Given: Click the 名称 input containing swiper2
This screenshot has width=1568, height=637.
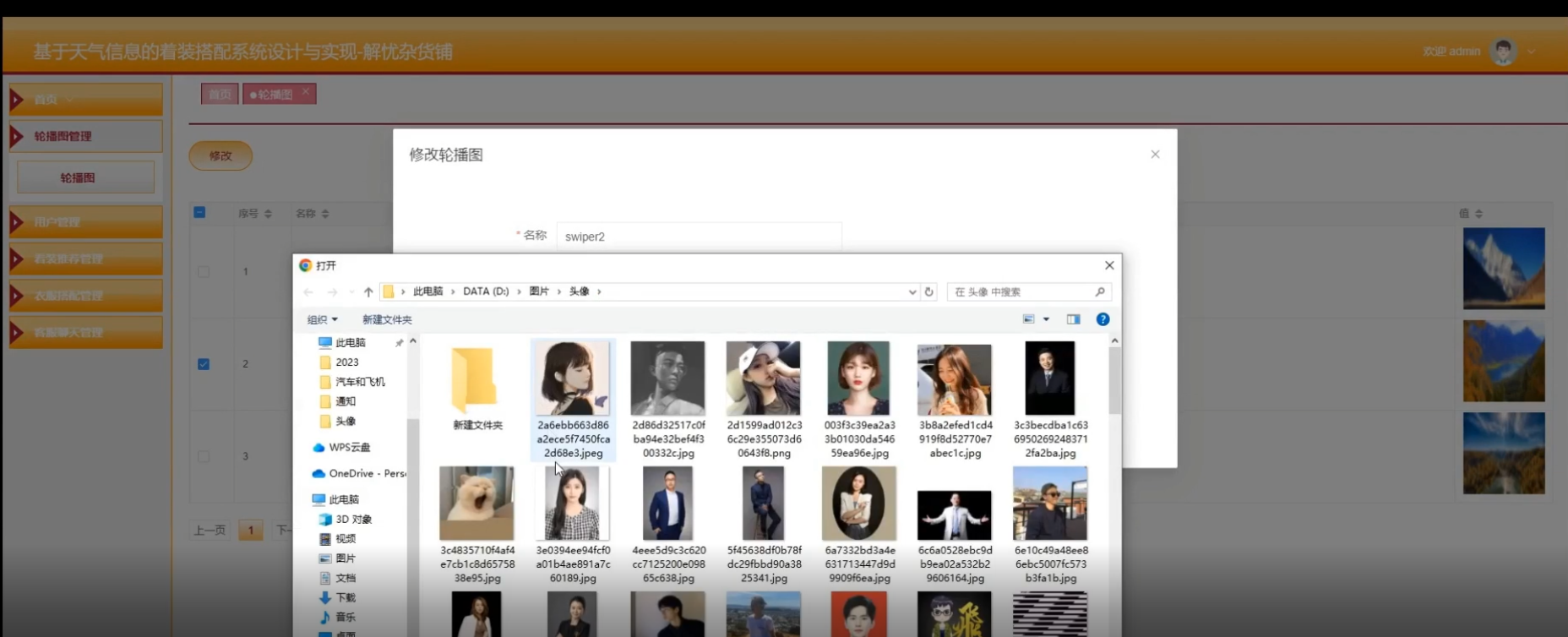Looking at the screenshot, I should 700,237.
